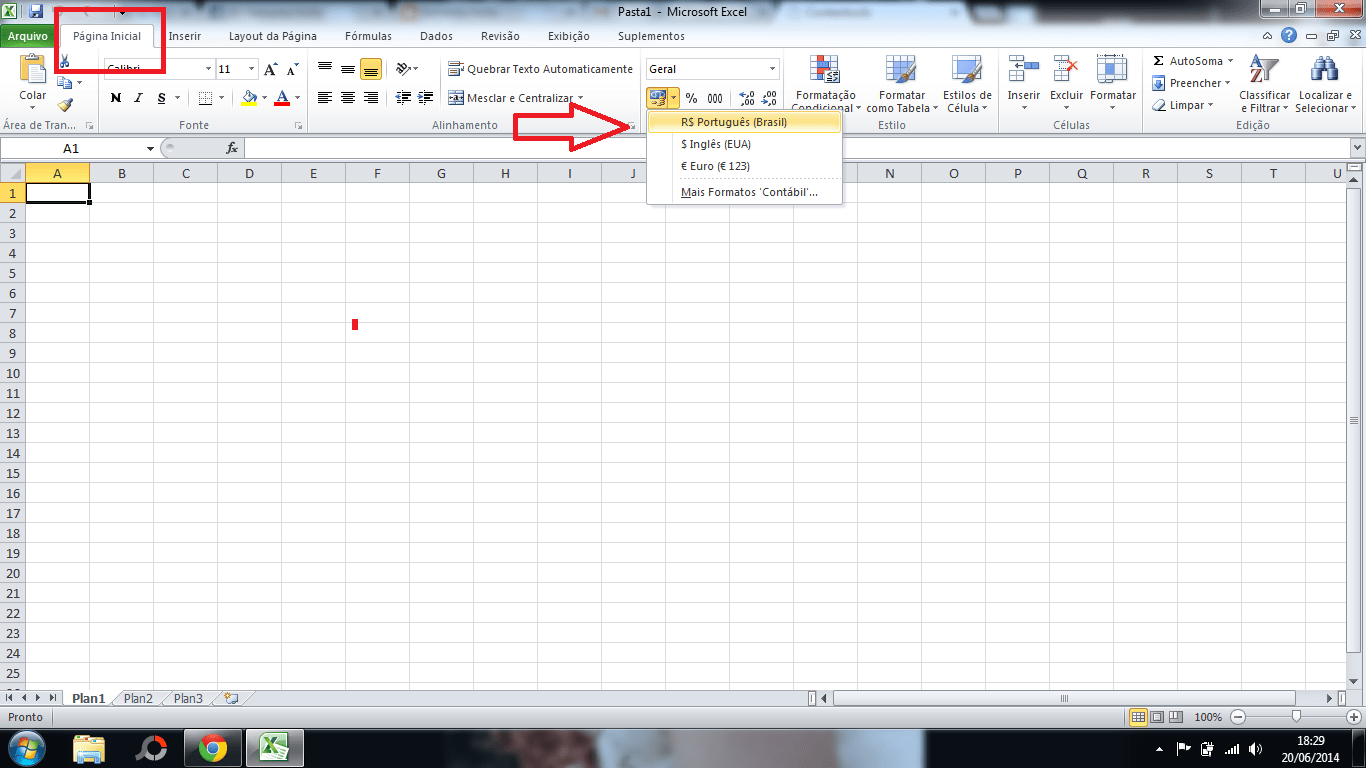Open Google Chrome from the taskbar

tap(212, 748)
